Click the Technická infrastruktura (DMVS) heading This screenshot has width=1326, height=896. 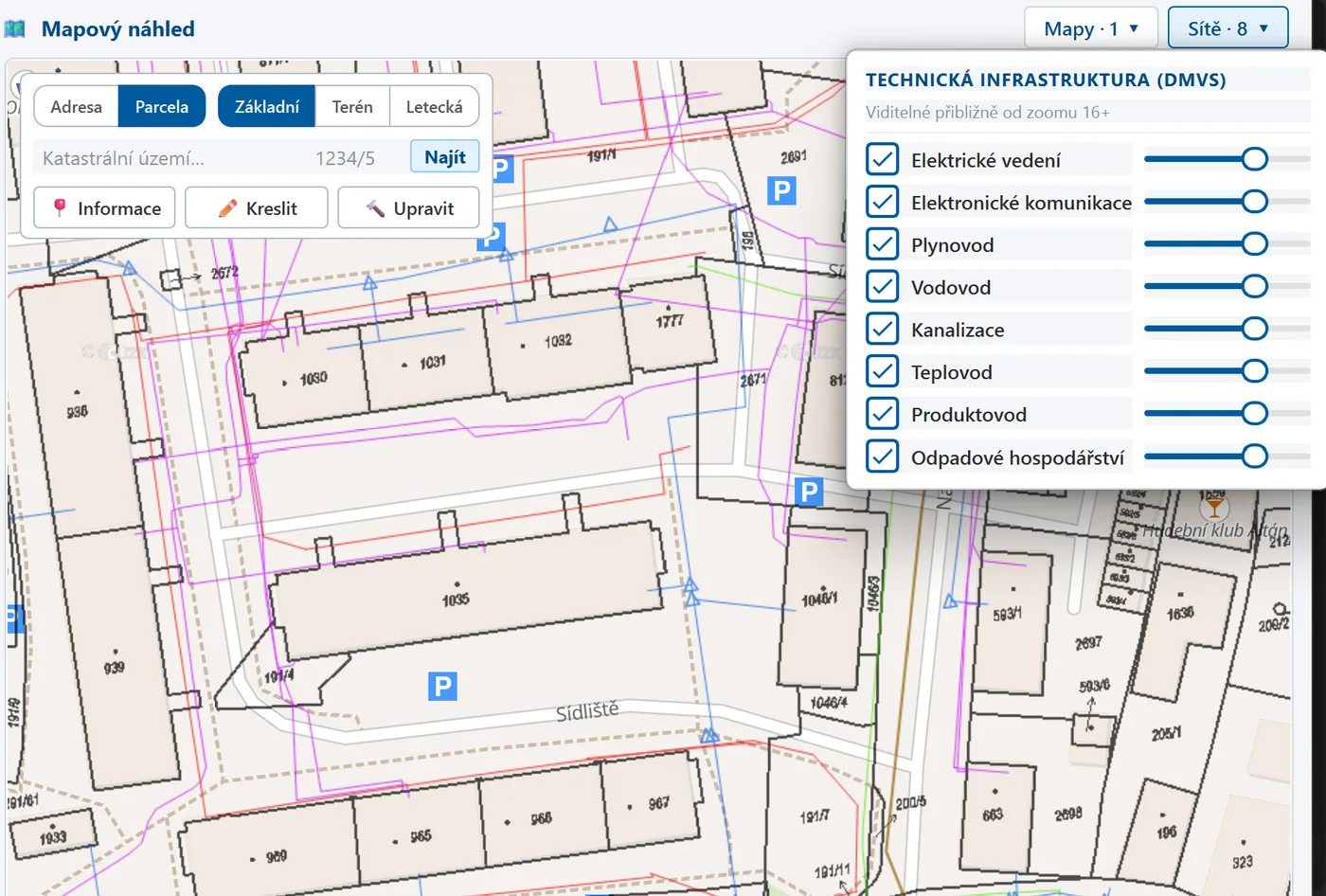[x=1046, y=80]
